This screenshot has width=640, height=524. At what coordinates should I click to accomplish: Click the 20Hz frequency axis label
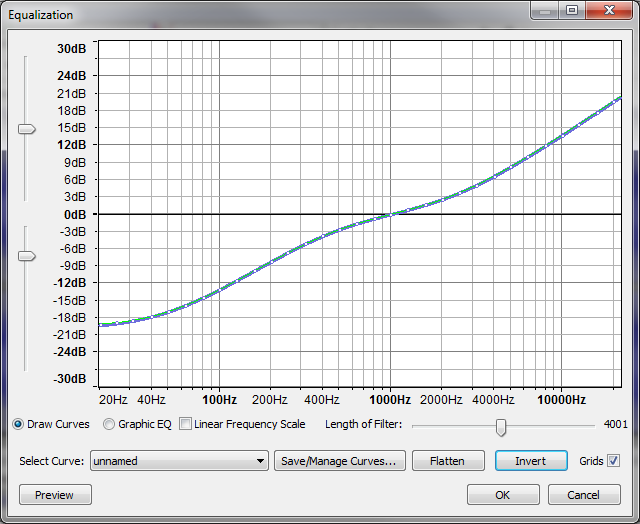[x=113, y=400]
